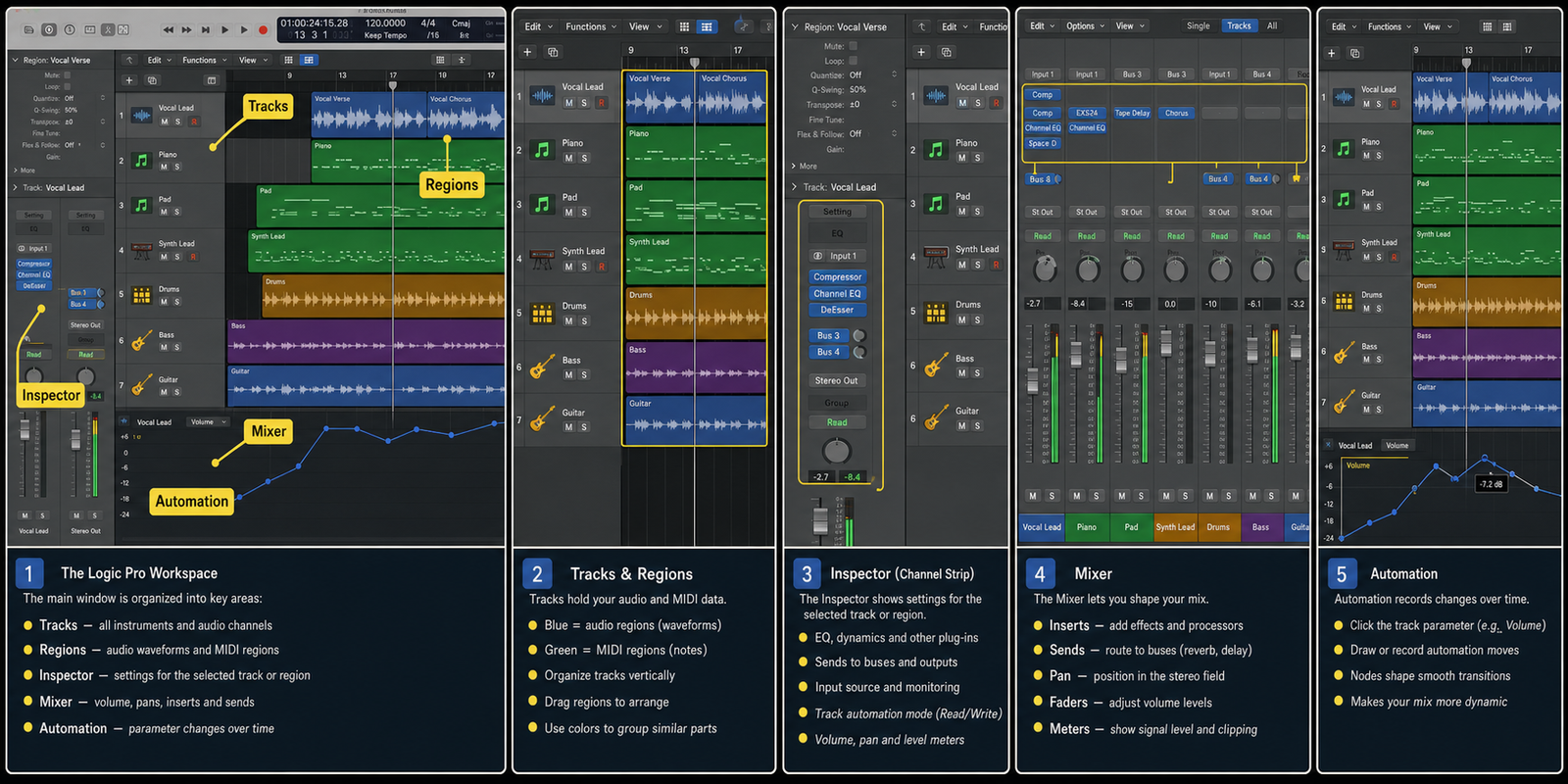Click the Stereo Out slot in Inspector panel

pyautogui.click(x=837, y=380)
